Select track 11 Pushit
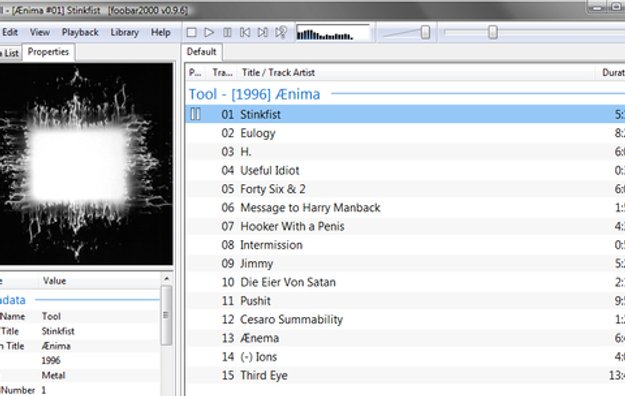The image size is (625, 396). pyautogui.click(x=405, y=301)
